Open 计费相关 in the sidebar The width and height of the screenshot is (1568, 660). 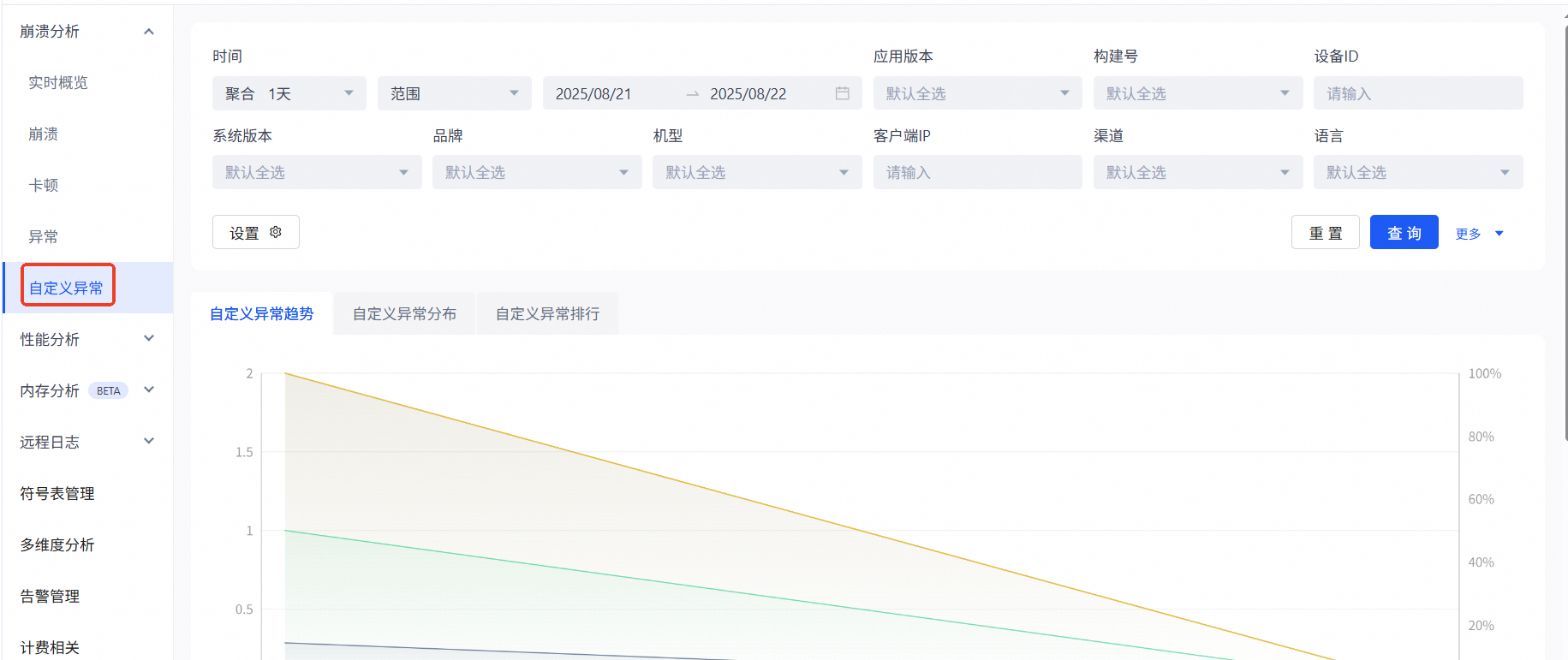coord(50,648)
